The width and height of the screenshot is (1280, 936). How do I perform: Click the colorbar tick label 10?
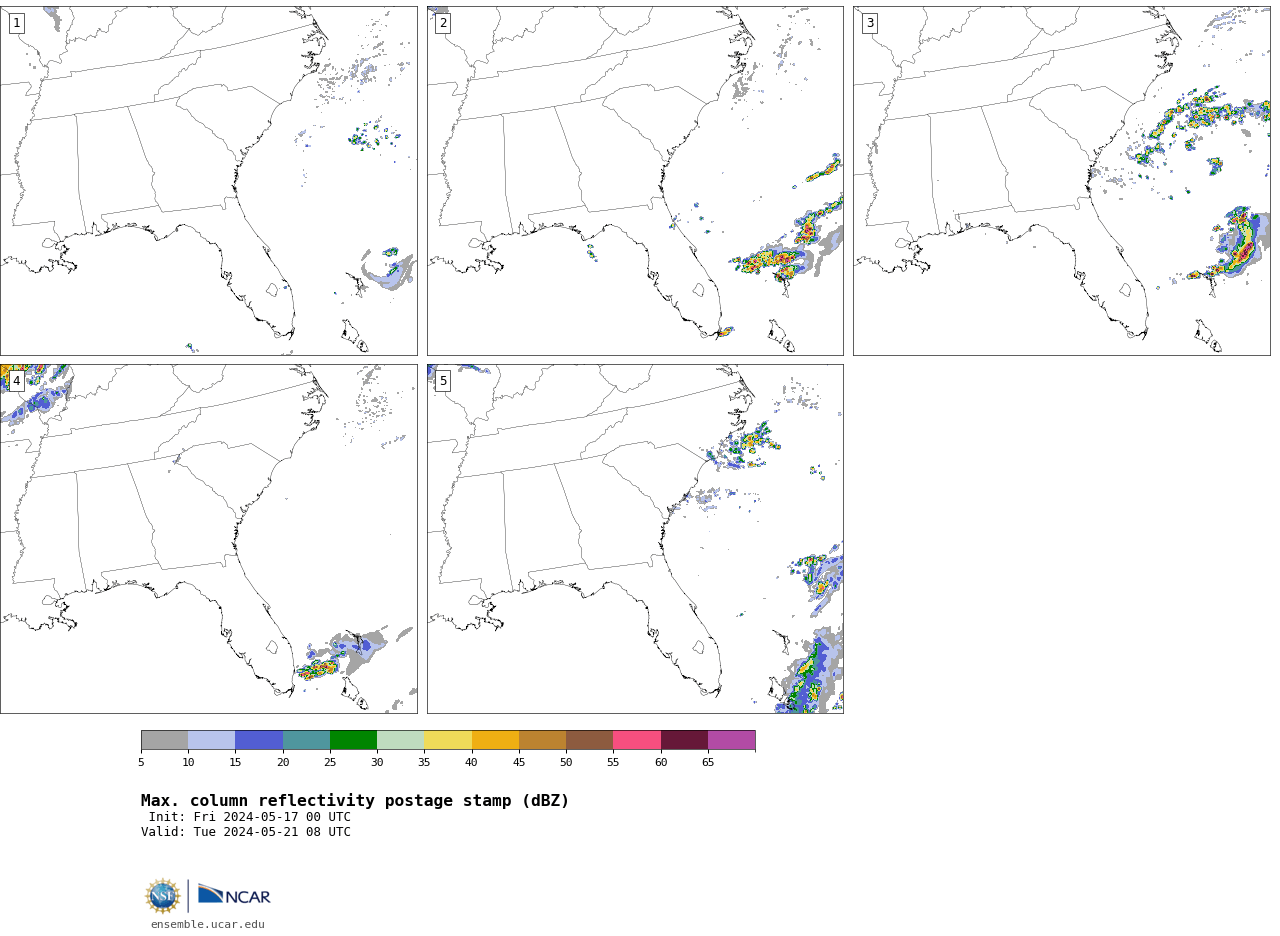pos(188,763)
